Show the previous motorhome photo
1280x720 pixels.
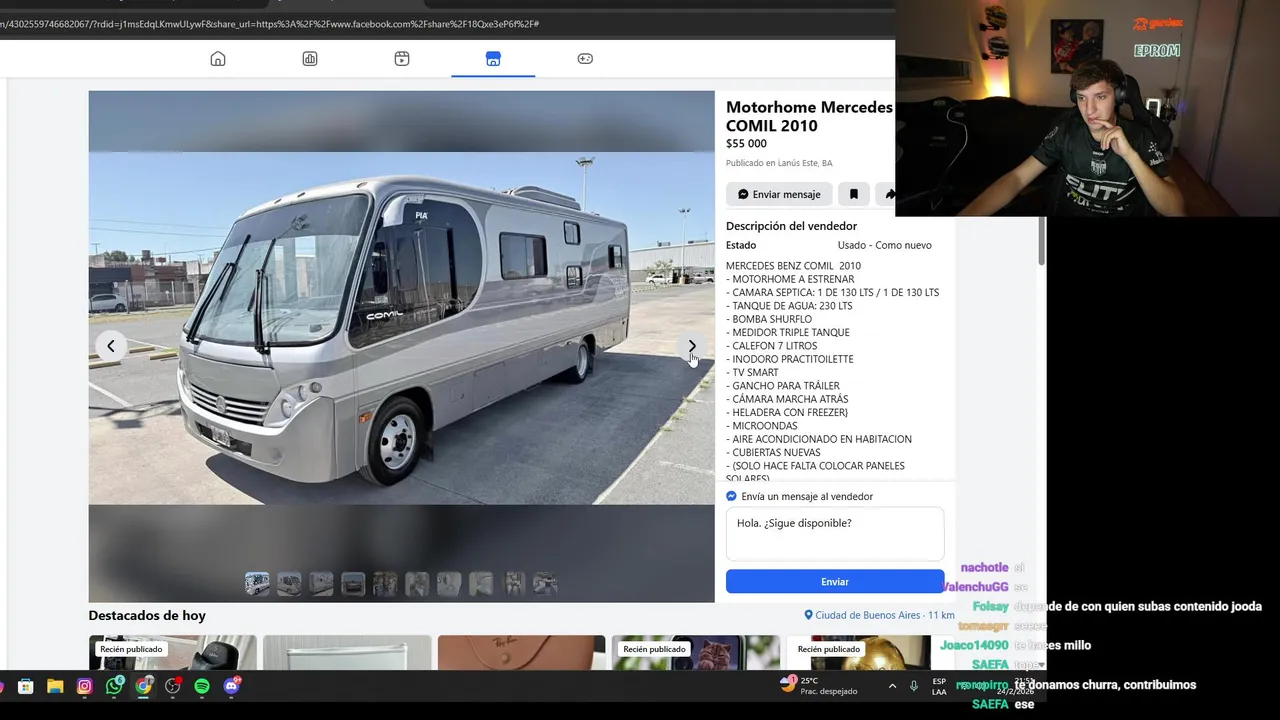111,346
